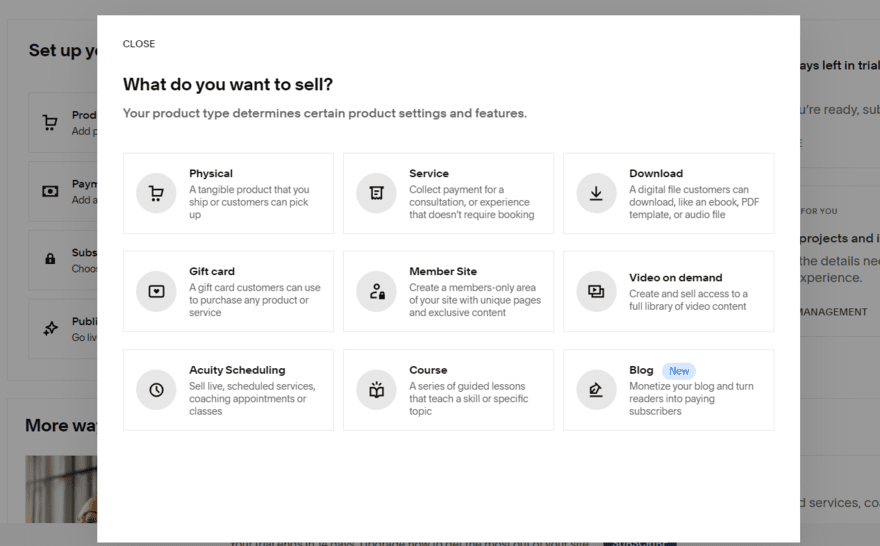Click 'A gift card customers can use' description
This screenshot has height=546, width=880.
pos(255,300)
